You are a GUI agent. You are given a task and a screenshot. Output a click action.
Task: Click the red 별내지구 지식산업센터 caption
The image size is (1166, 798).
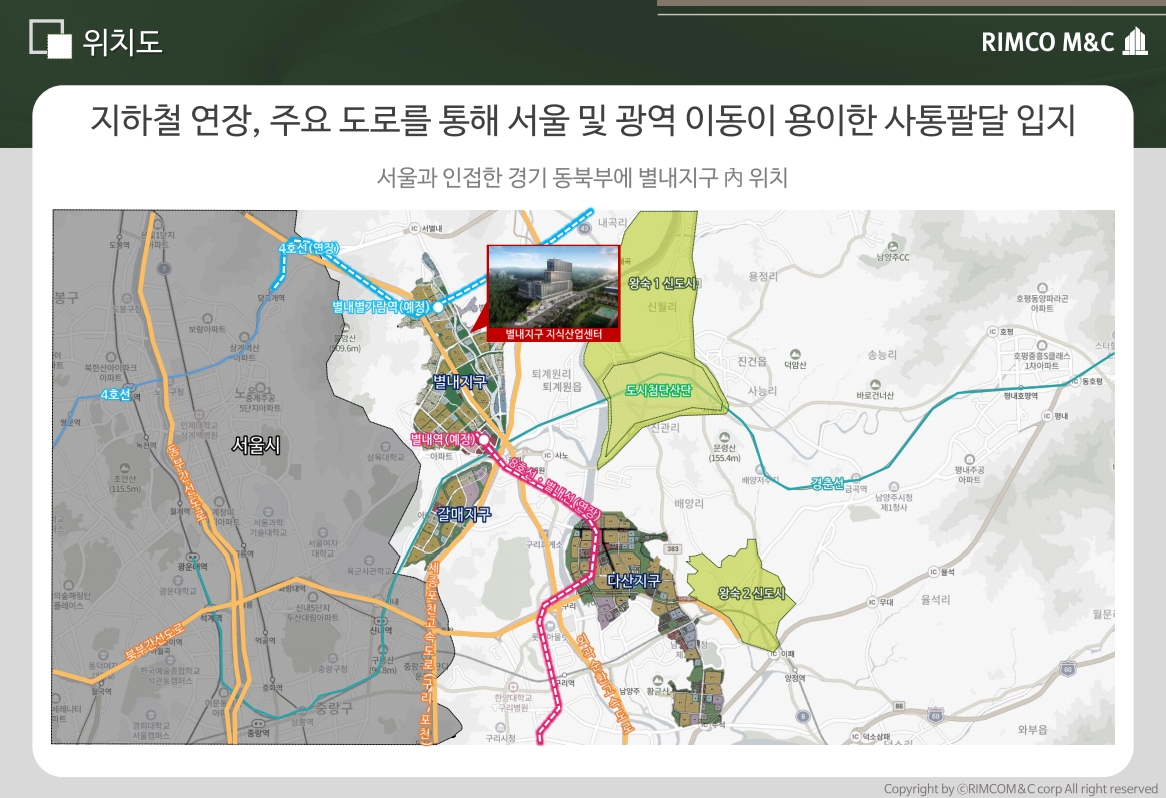click(553, 333)
